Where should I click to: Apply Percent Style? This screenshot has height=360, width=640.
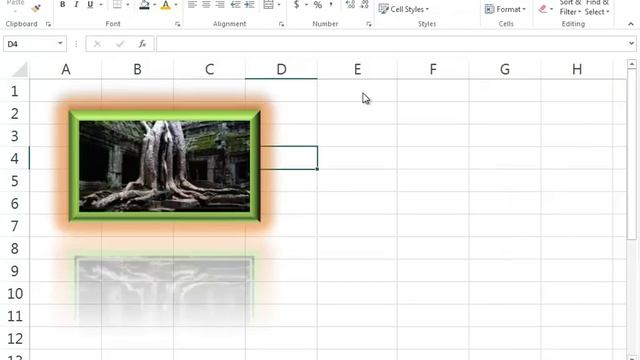pyautogui.click(x=318, y=4)
